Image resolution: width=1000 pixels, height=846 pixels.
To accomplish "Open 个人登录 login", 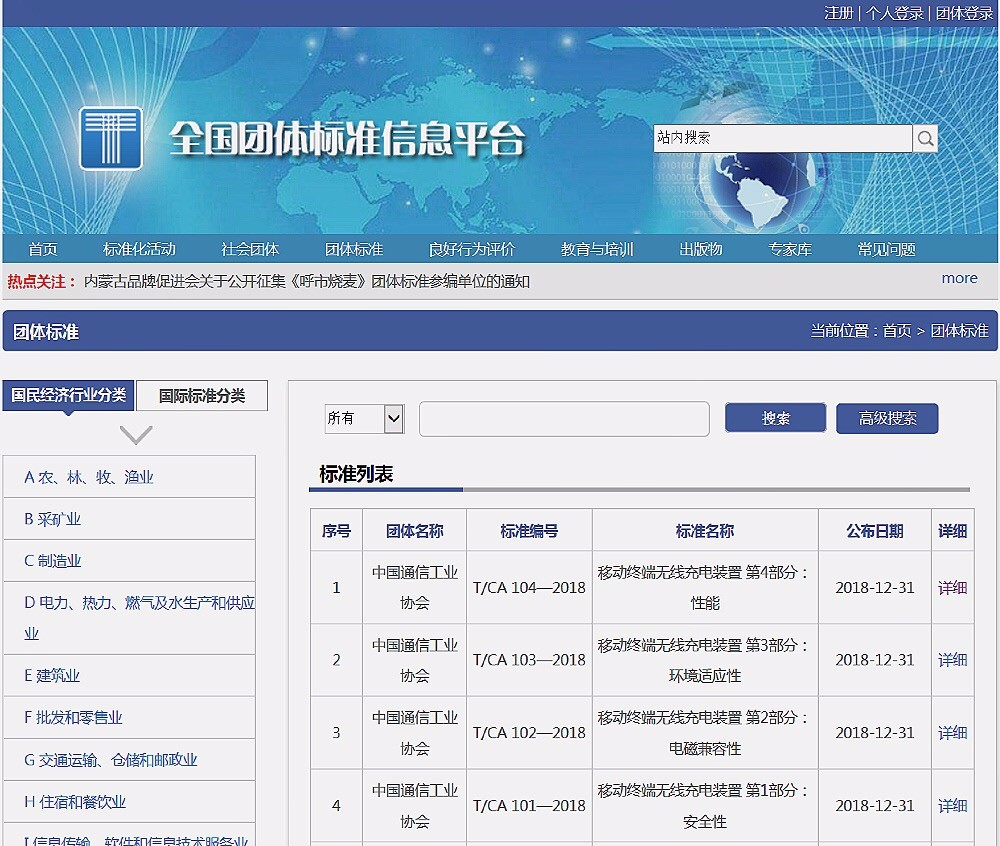I will [894, 13].
